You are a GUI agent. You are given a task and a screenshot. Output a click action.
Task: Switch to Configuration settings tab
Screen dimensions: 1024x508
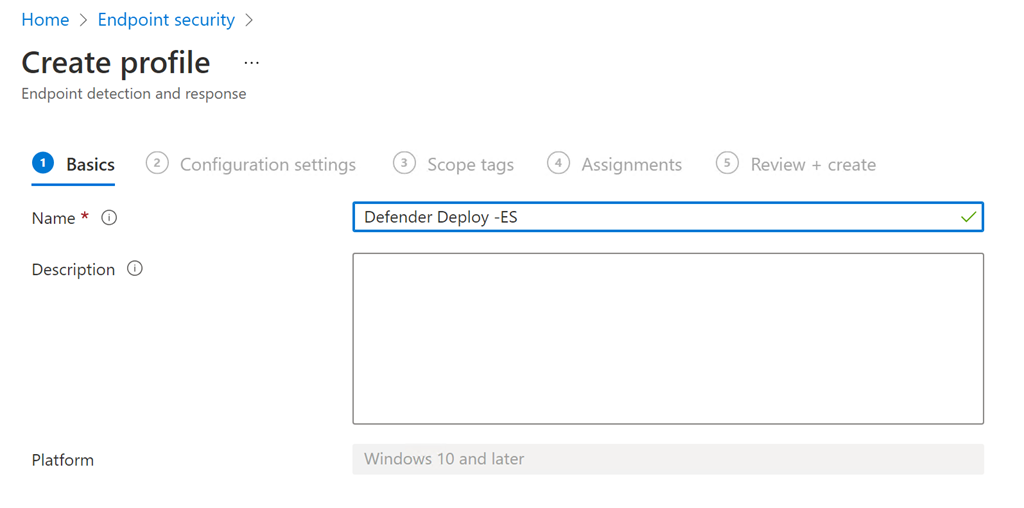pos(267,165)
